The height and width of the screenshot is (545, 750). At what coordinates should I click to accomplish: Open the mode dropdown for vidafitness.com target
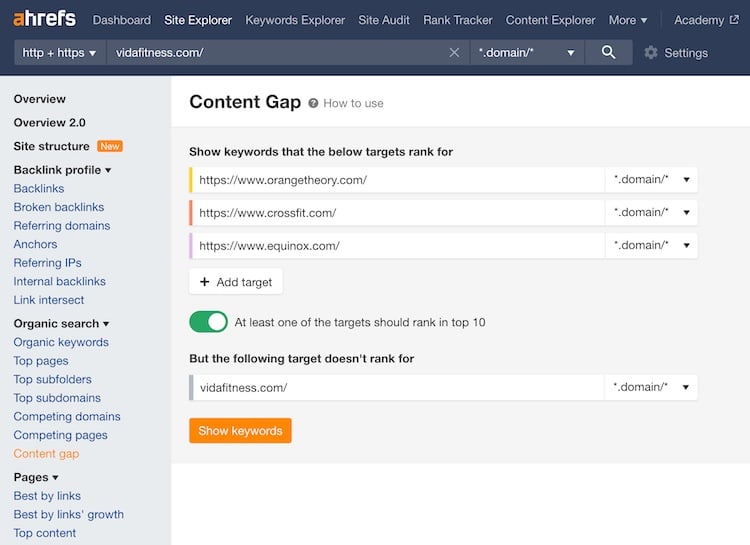[x=651, y=387]
